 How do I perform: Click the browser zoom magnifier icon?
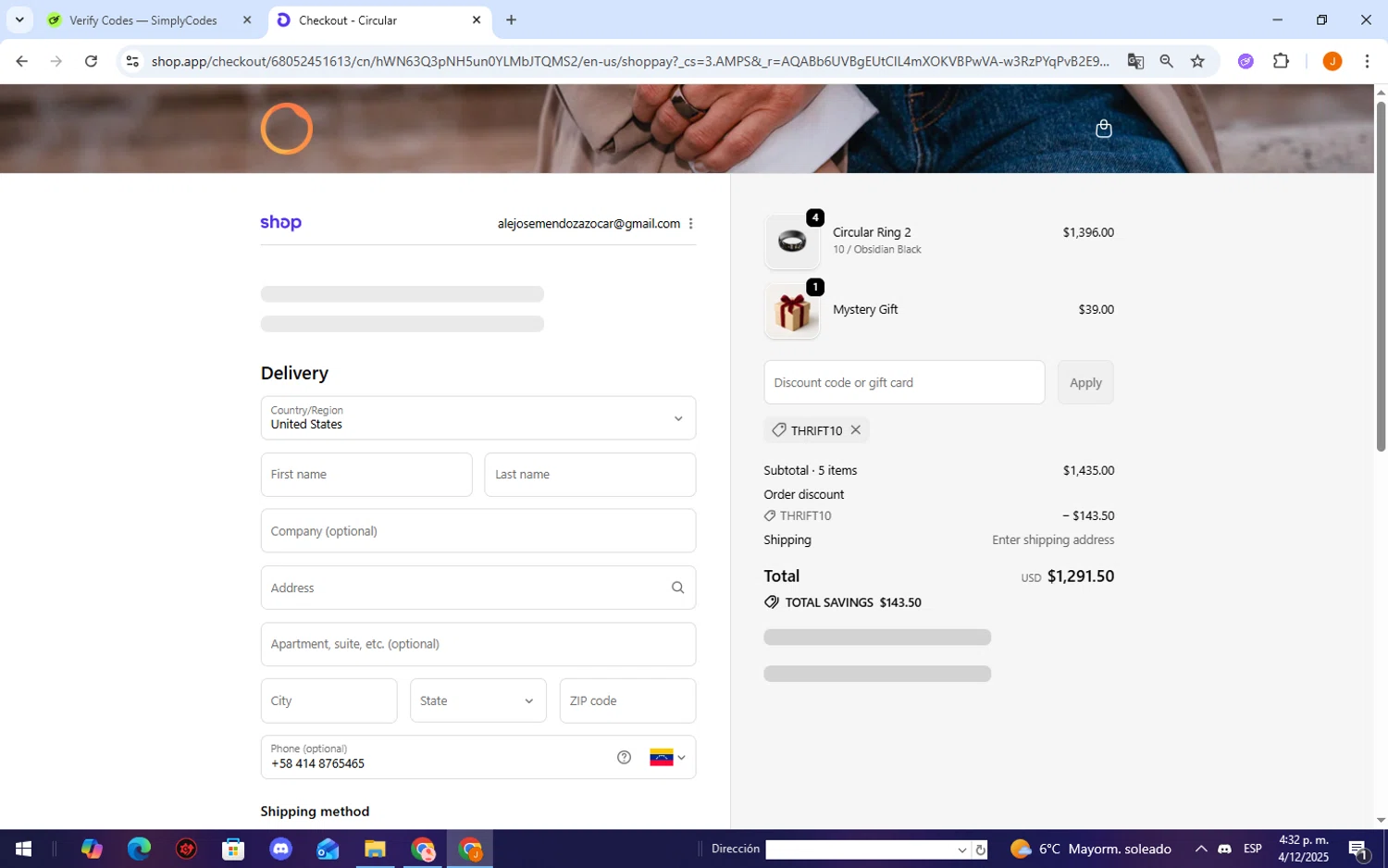tap(1166, 61)
